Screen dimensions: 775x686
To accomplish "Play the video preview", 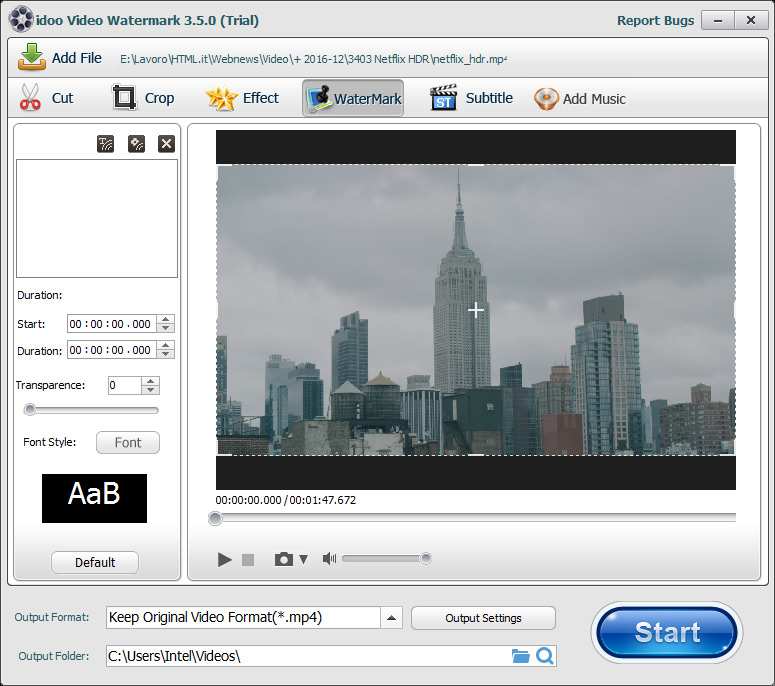I will [225, 559].
